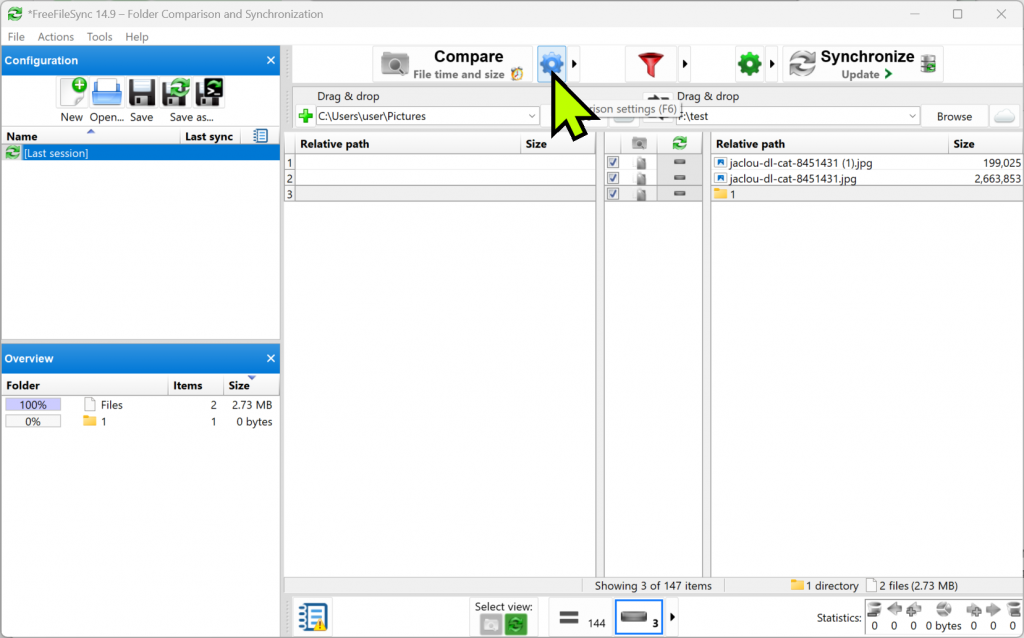The image size is (1024, 638).
Task: Open the log panel icon at bottom left
Action: click(312, 617)
